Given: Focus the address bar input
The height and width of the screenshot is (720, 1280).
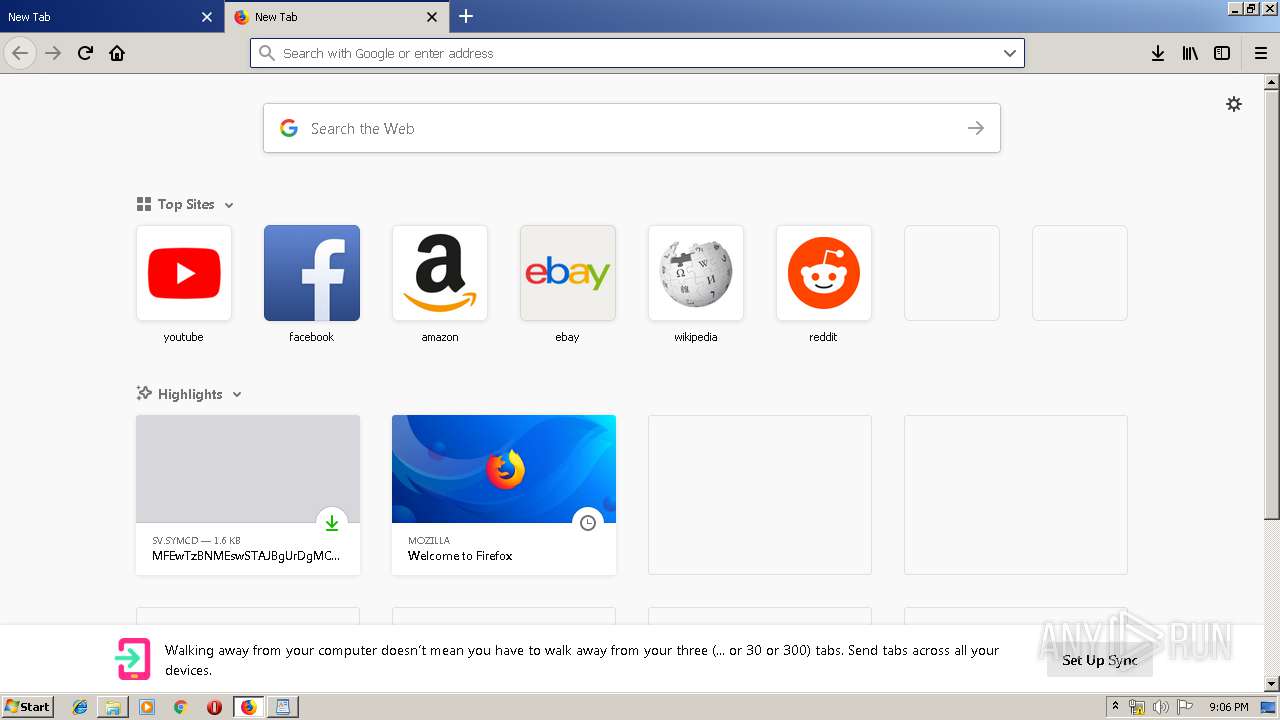Looking at the screenshot, I should [637, 53].
